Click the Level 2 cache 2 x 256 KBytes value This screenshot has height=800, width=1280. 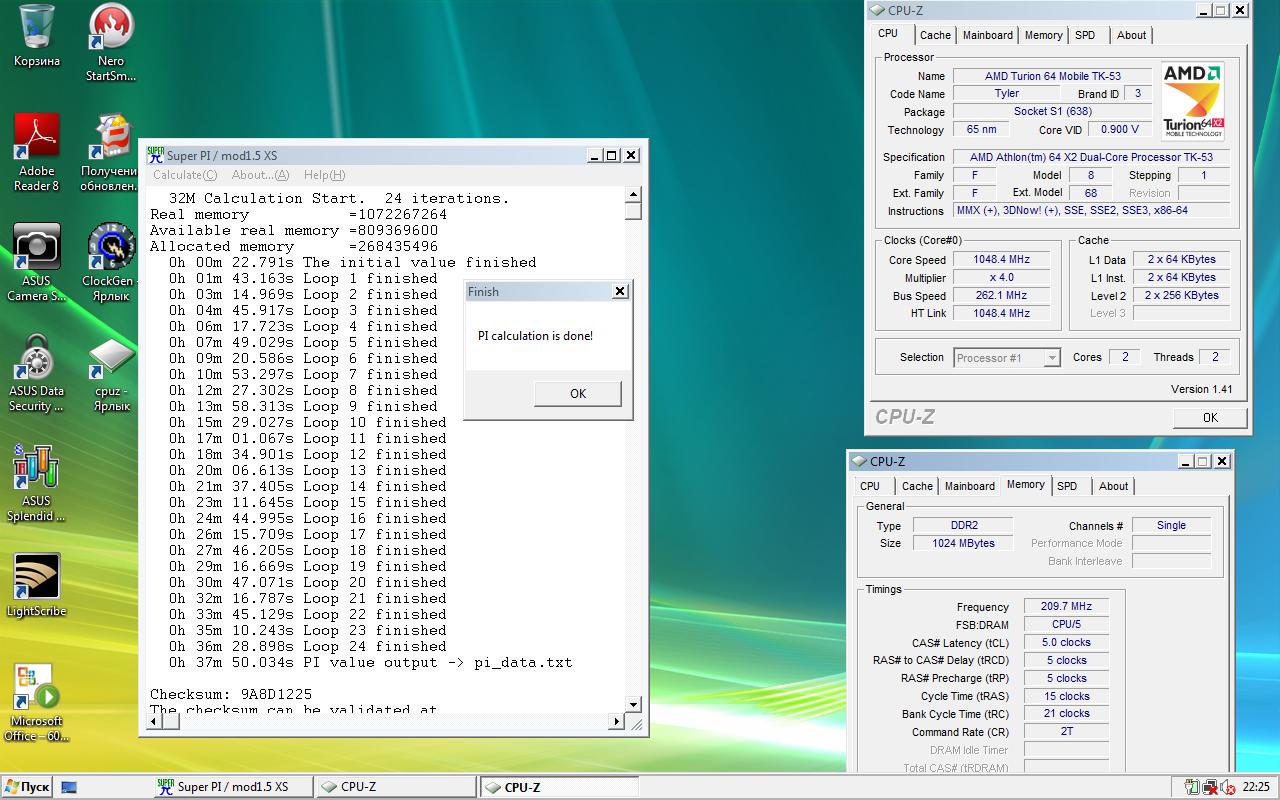[1181, 295]
